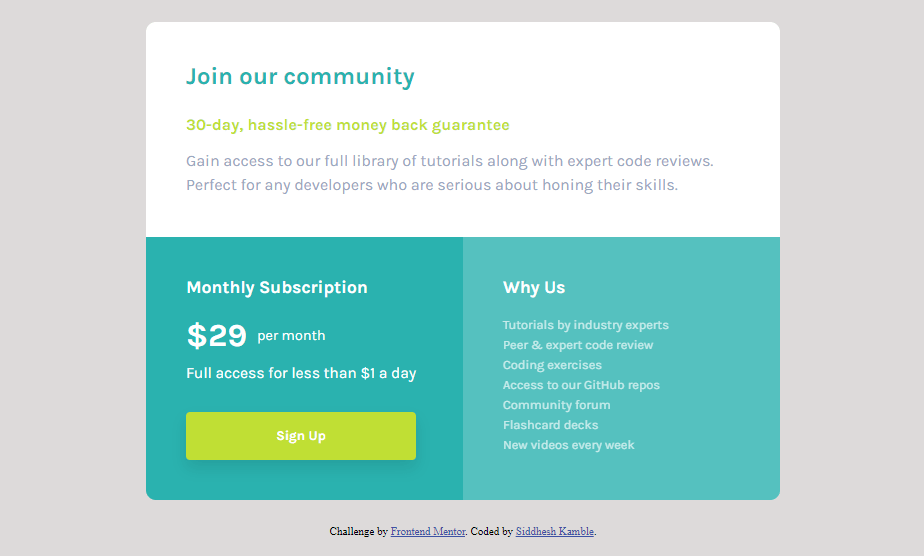Click the Perfect for any developers sentence
This screenshot has height=556, width=924.
coord(432,185)
